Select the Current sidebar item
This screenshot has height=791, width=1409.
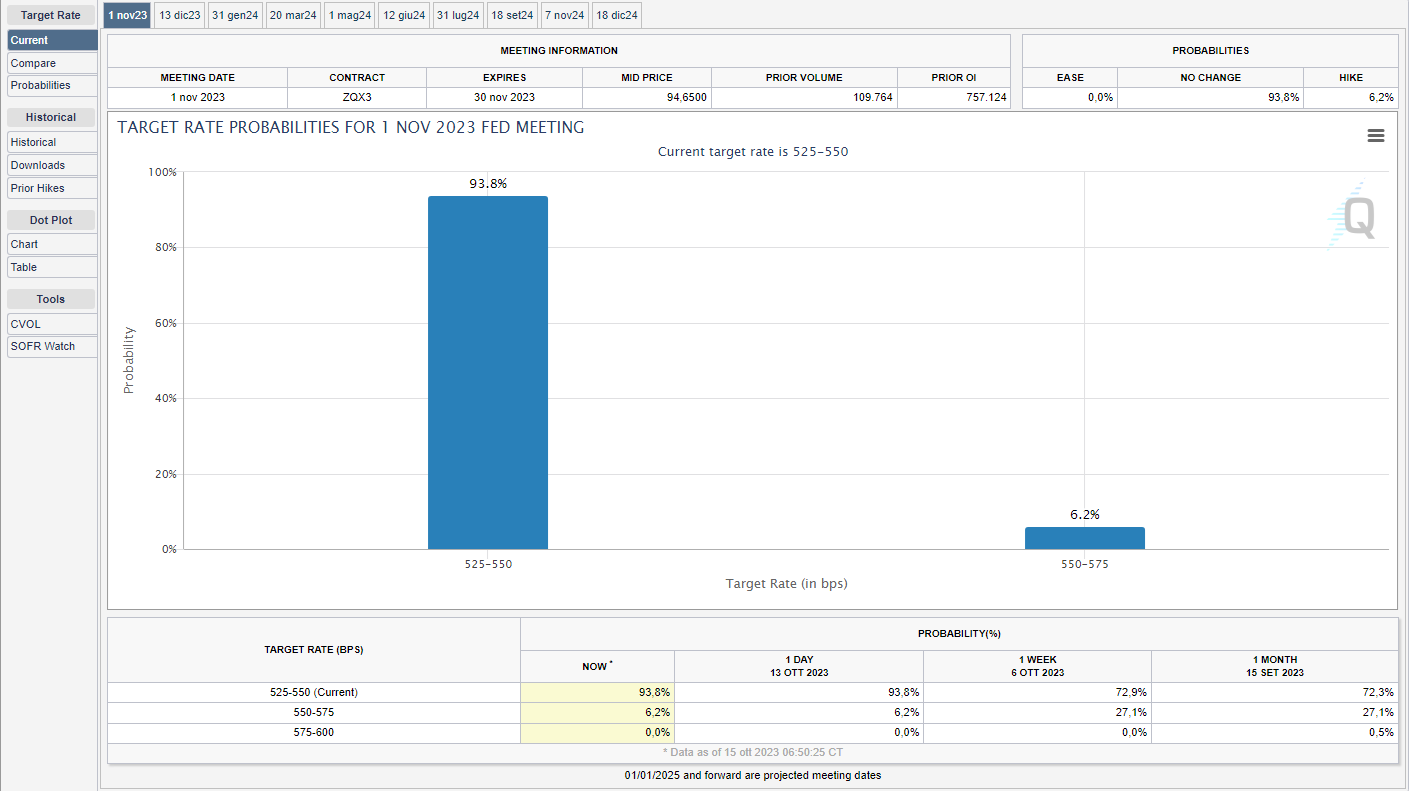[52, 40]
